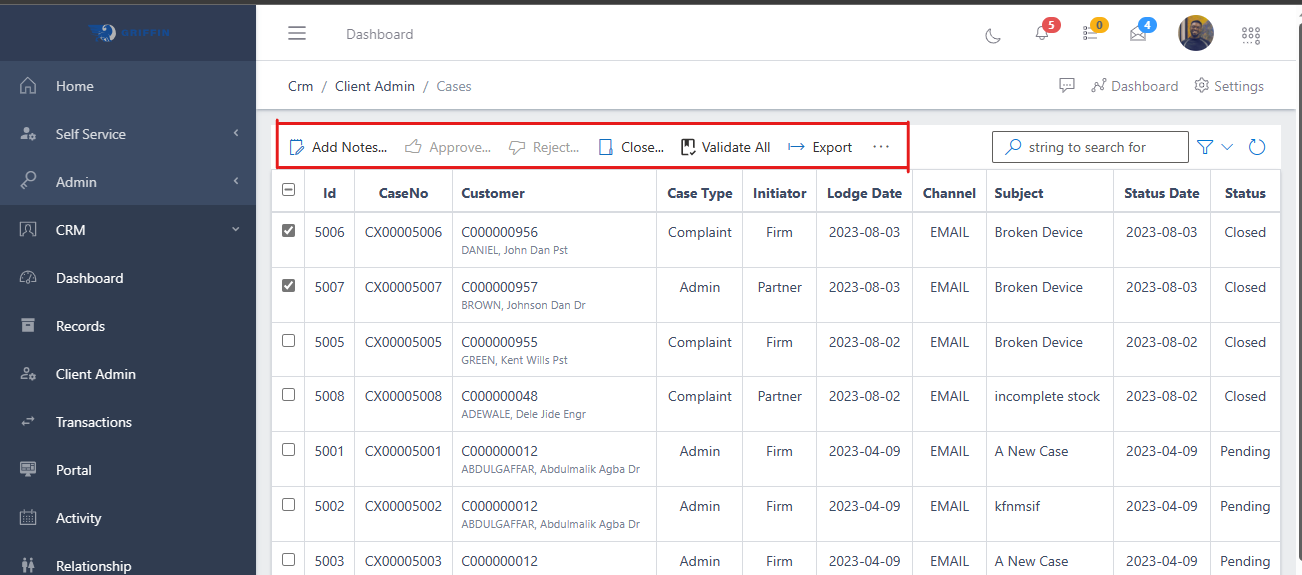This screenshot has width=1302, height=575.
Task: Open the sidebar Dashboard item
Action: pyautogui.click(x=128, y=278)
